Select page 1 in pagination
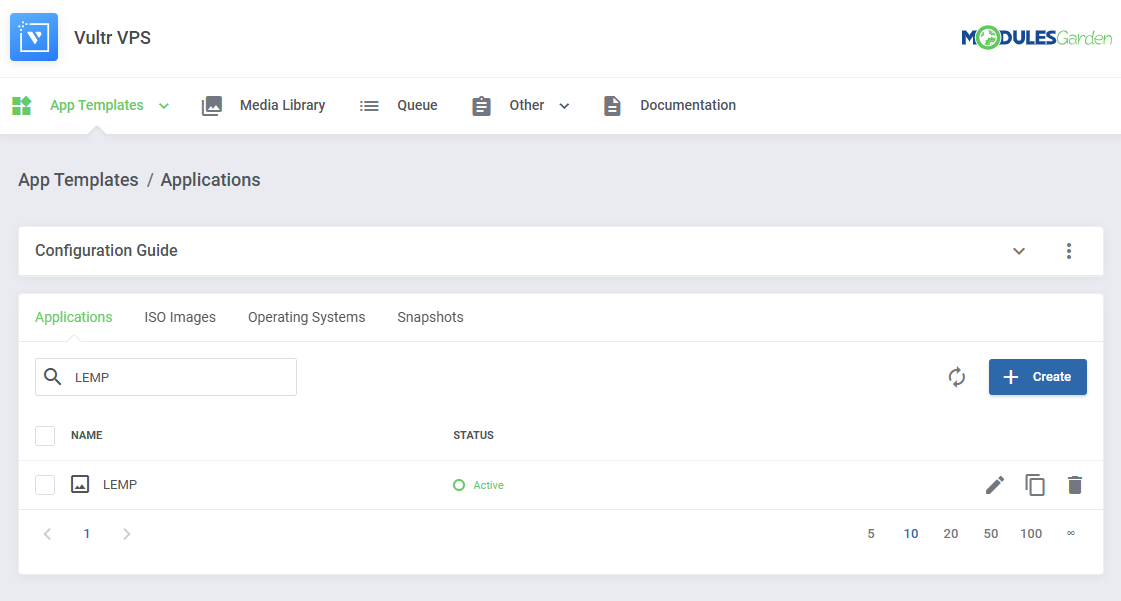This screenshot has height=601, width=1121. 87,534
